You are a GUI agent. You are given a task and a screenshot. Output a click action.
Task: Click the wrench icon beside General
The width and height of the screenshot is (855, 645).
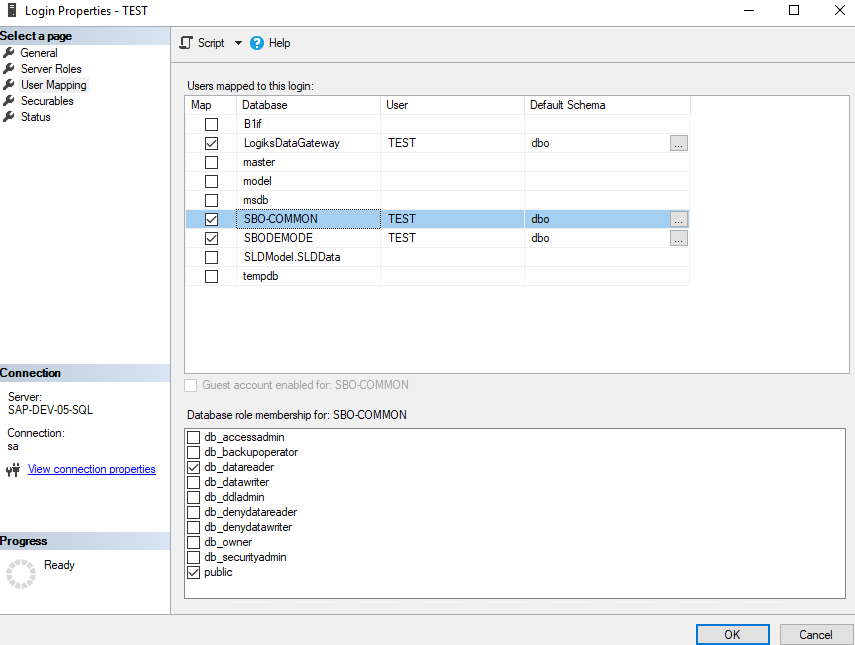point(10,53)
